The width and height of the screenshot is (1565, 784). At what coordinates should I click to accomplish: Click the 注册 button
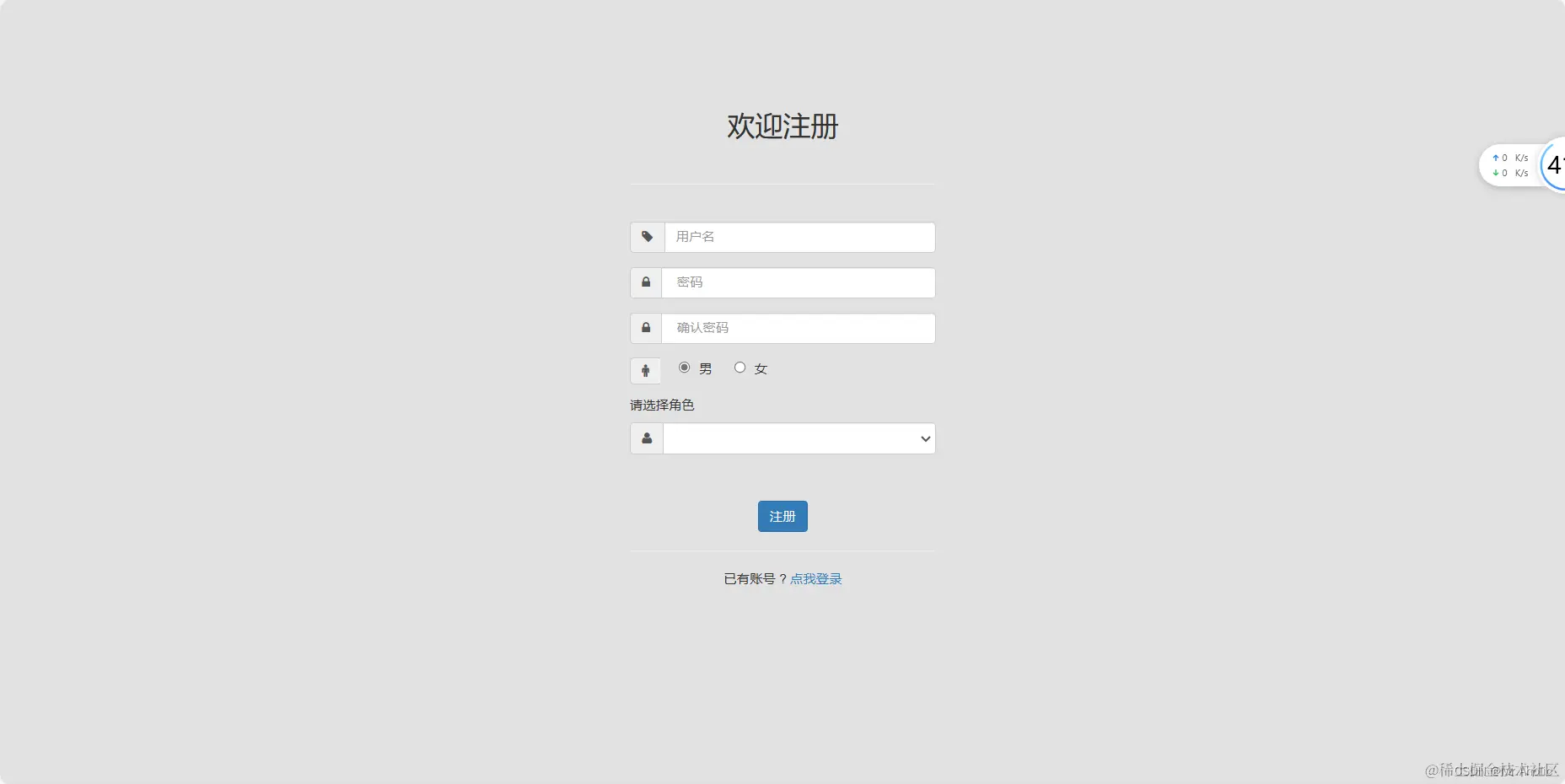(782, 516)
